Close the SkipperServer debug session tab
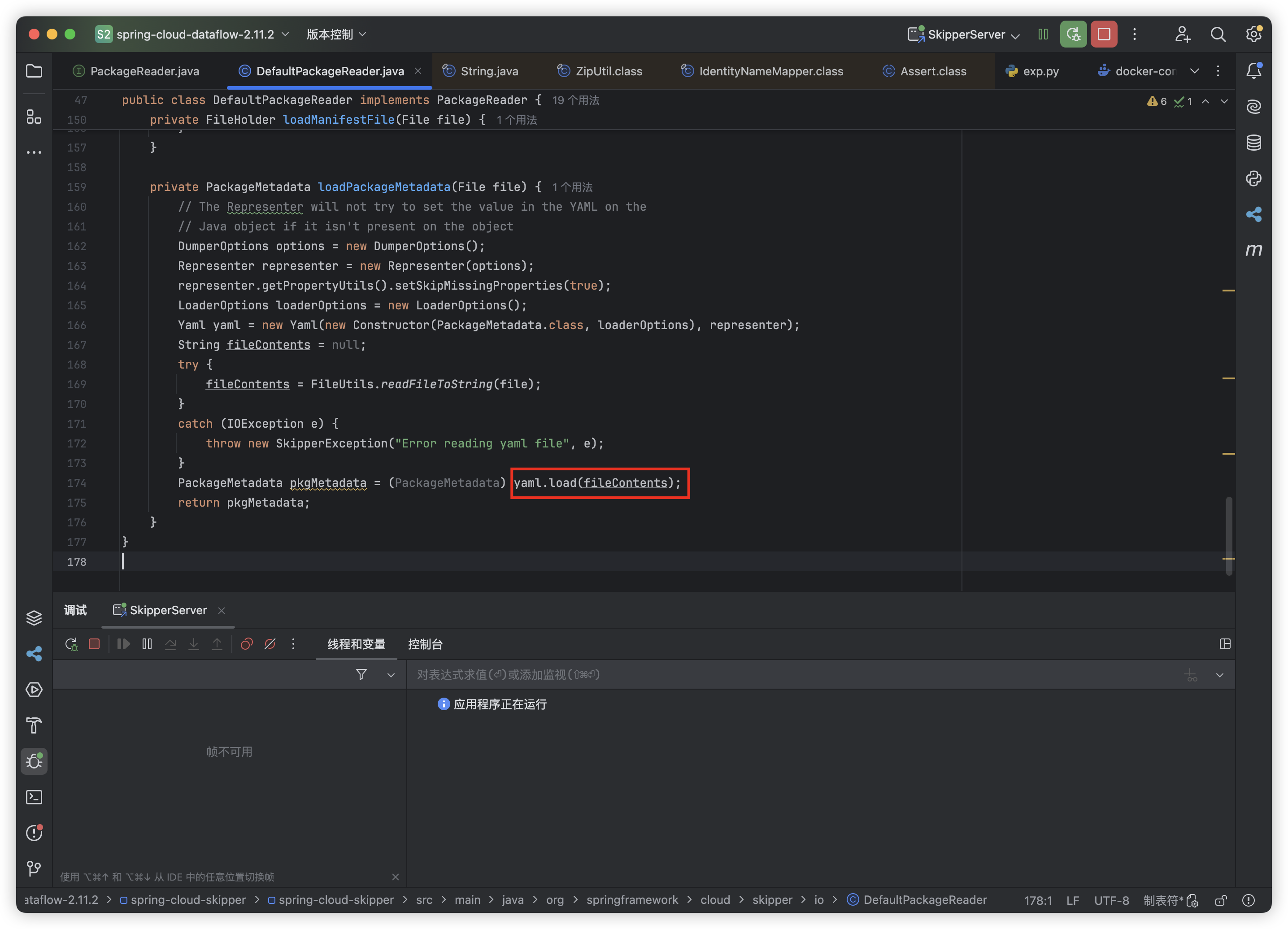 click(222, 610)
